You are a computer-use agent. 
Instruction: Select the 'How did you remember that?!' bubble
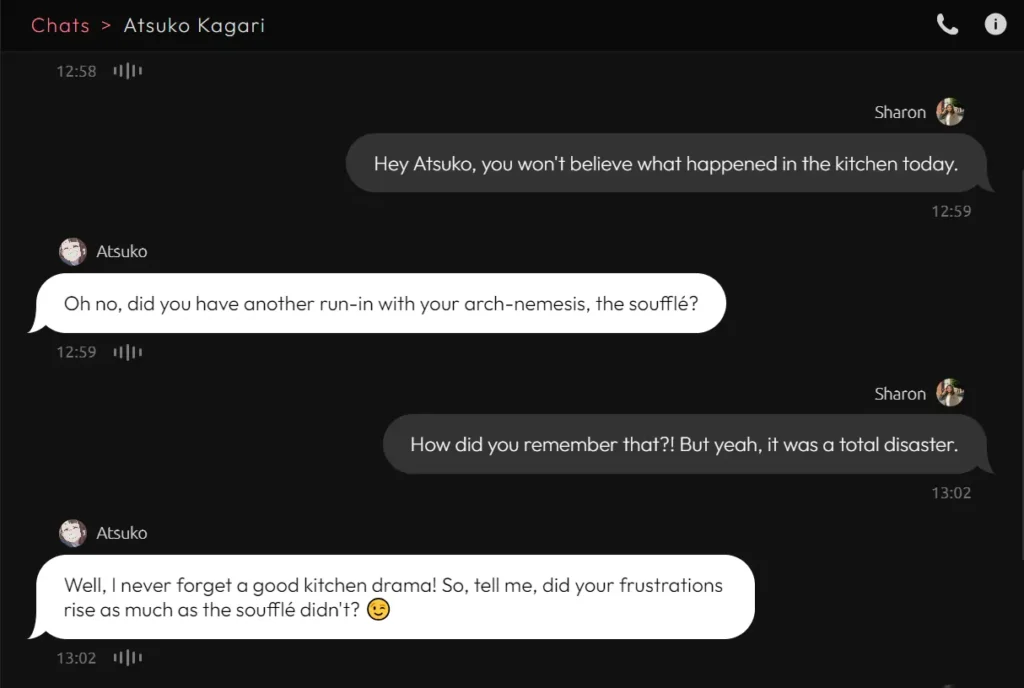click(x=685, y=444)
